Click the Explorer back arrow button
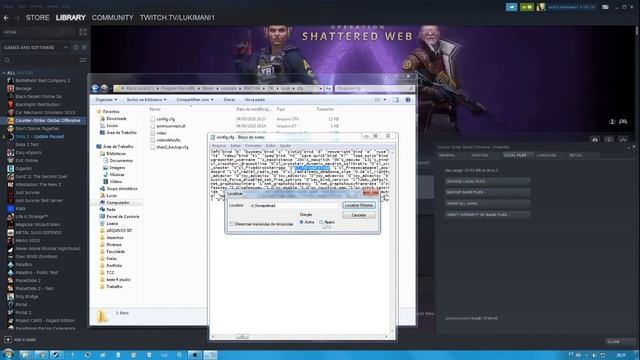640x360 pixels. tap(95, 88)
